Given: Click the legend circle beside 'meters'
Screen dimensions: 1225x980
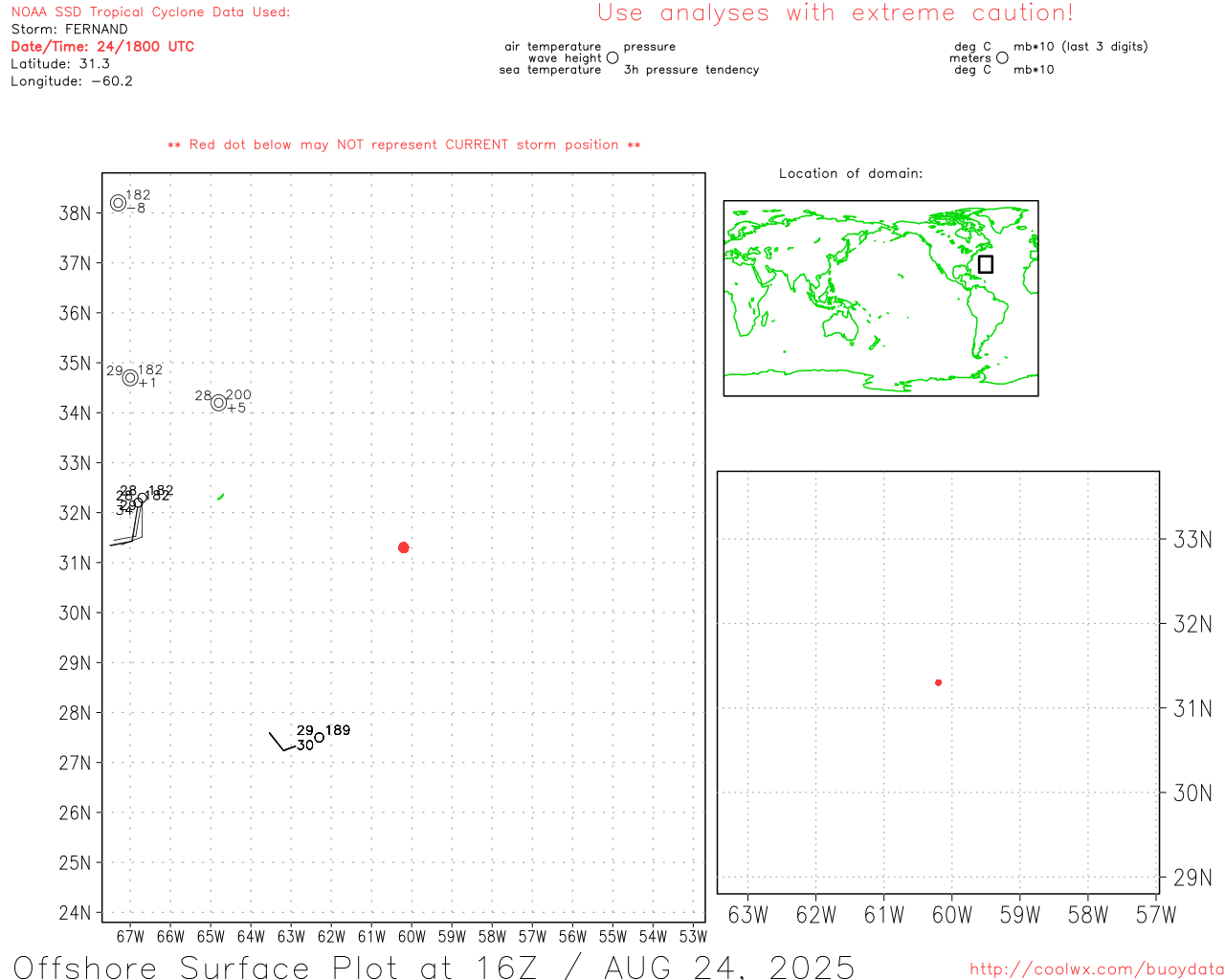Looking at the screenshot, I should (1002, 57).
